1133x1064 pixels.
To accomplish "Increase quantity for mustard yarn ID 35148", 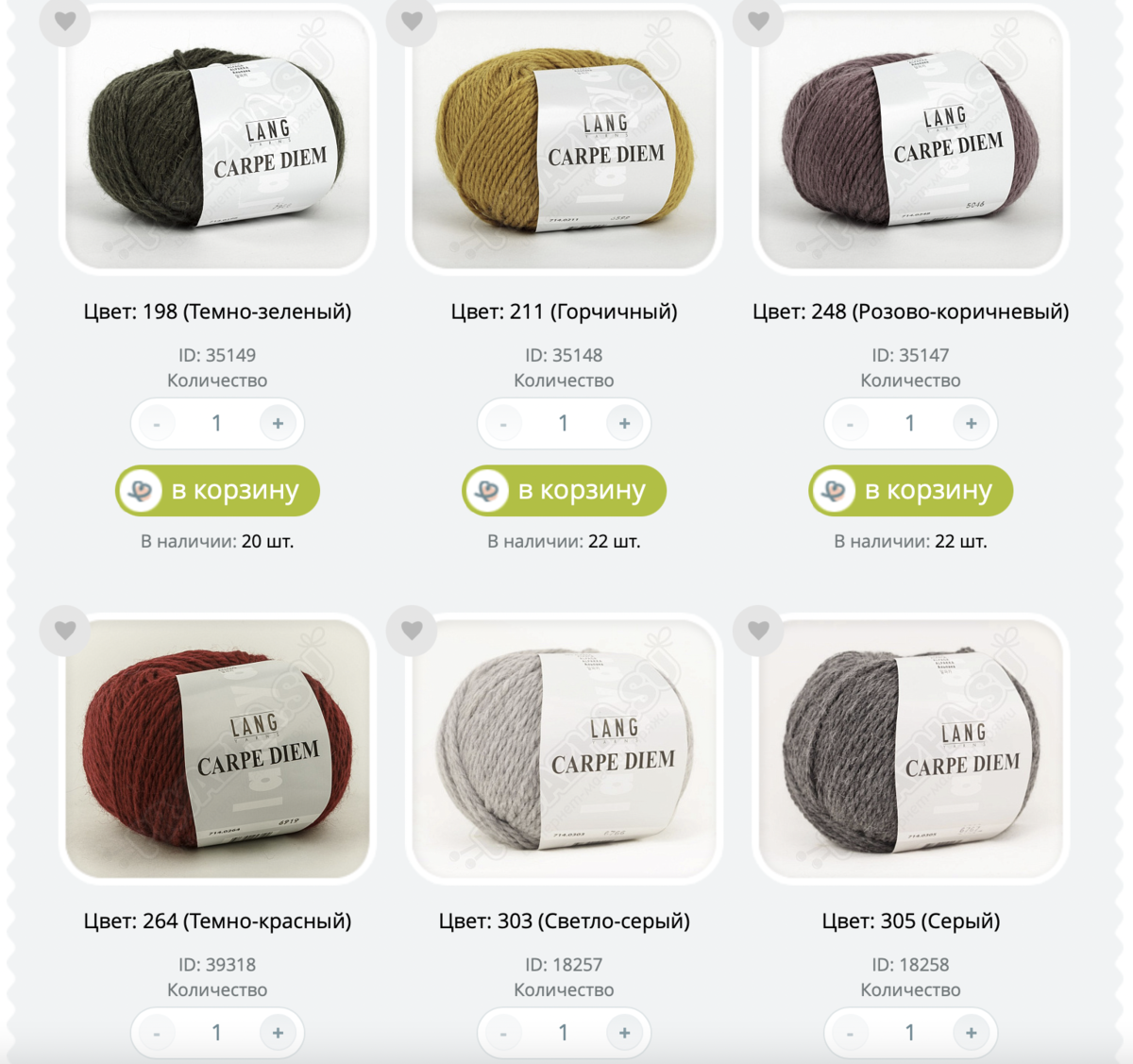I will pyautogui.click(x=624, y=424).
